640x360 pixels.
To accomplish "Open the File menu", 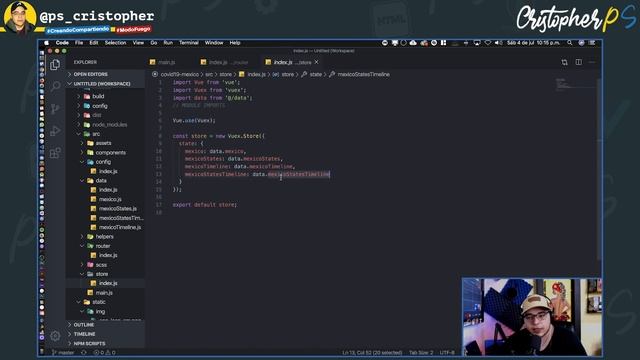I will tap(79, 42).
